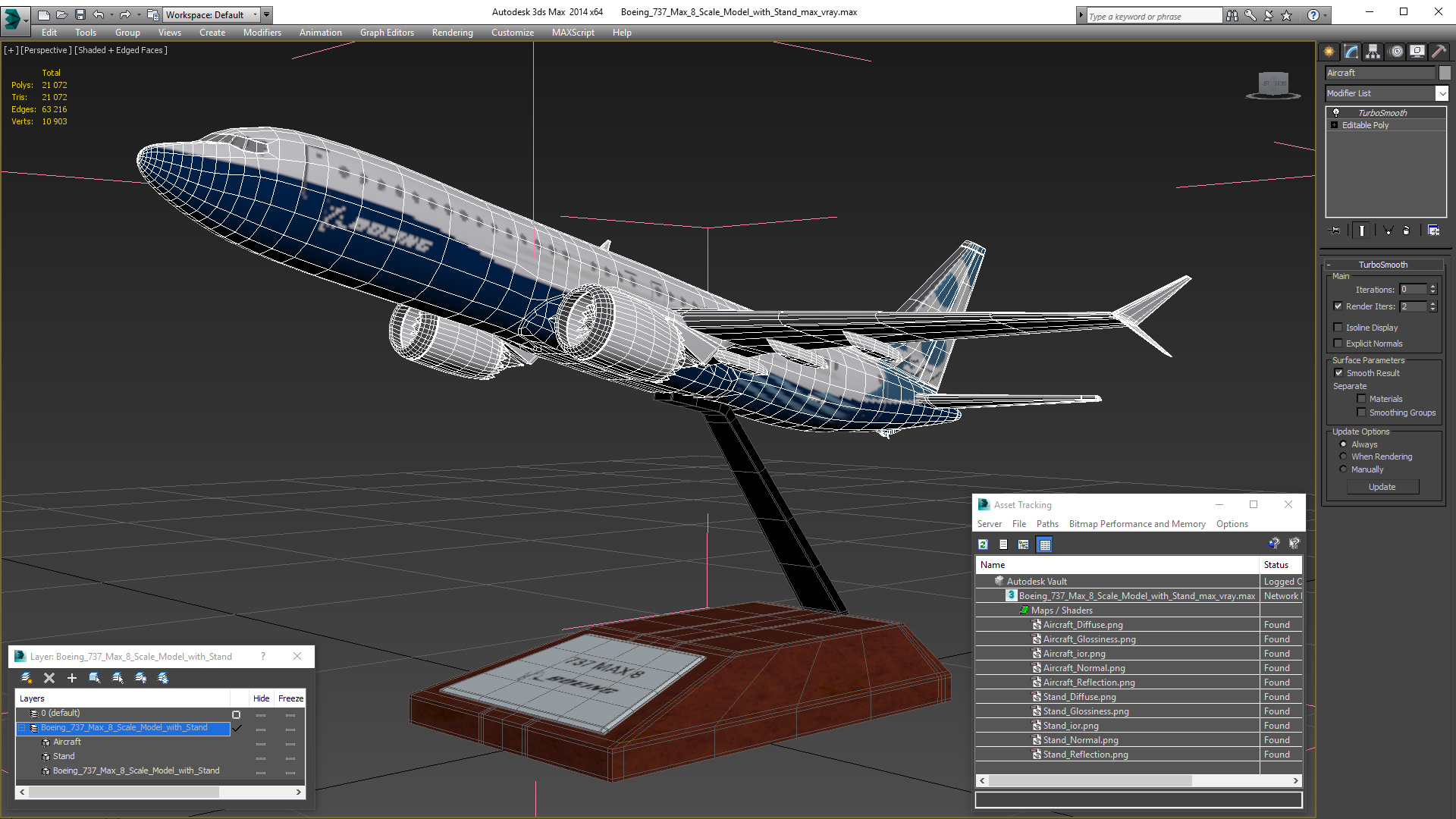
Task: Open the Display command panel tab
Action: coord(1417,52)
